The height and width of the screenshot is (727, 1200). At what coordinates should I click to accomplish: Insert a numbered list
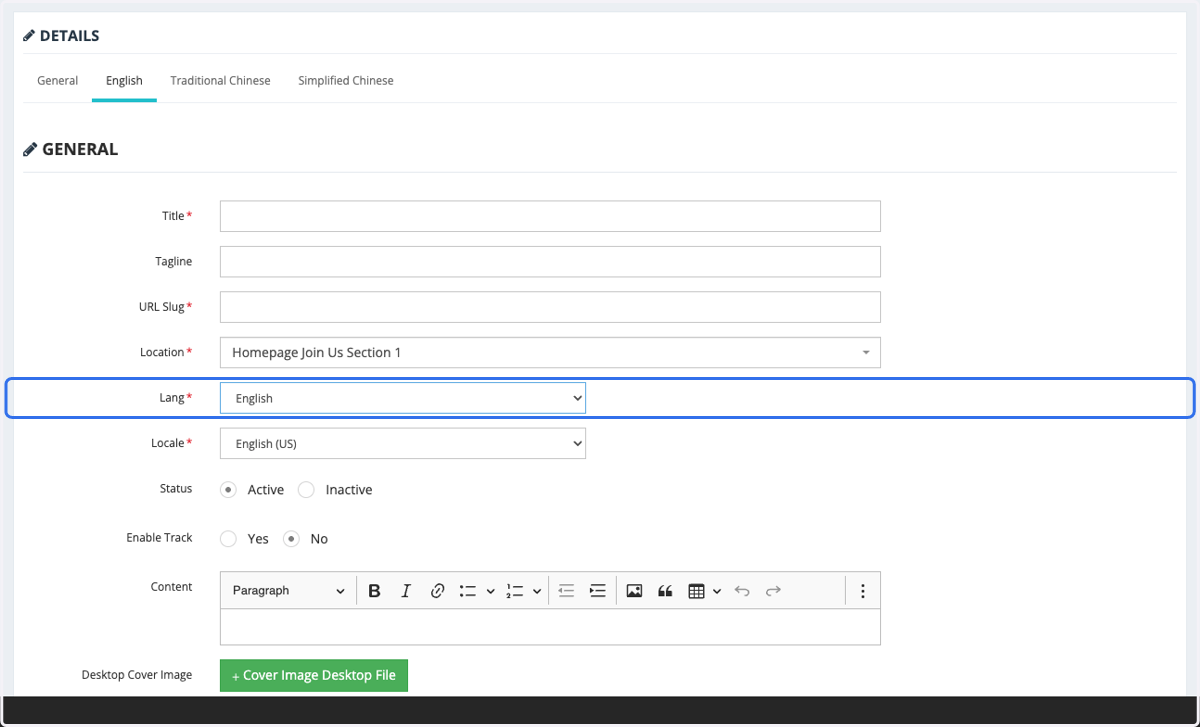(x=515, y=591)
